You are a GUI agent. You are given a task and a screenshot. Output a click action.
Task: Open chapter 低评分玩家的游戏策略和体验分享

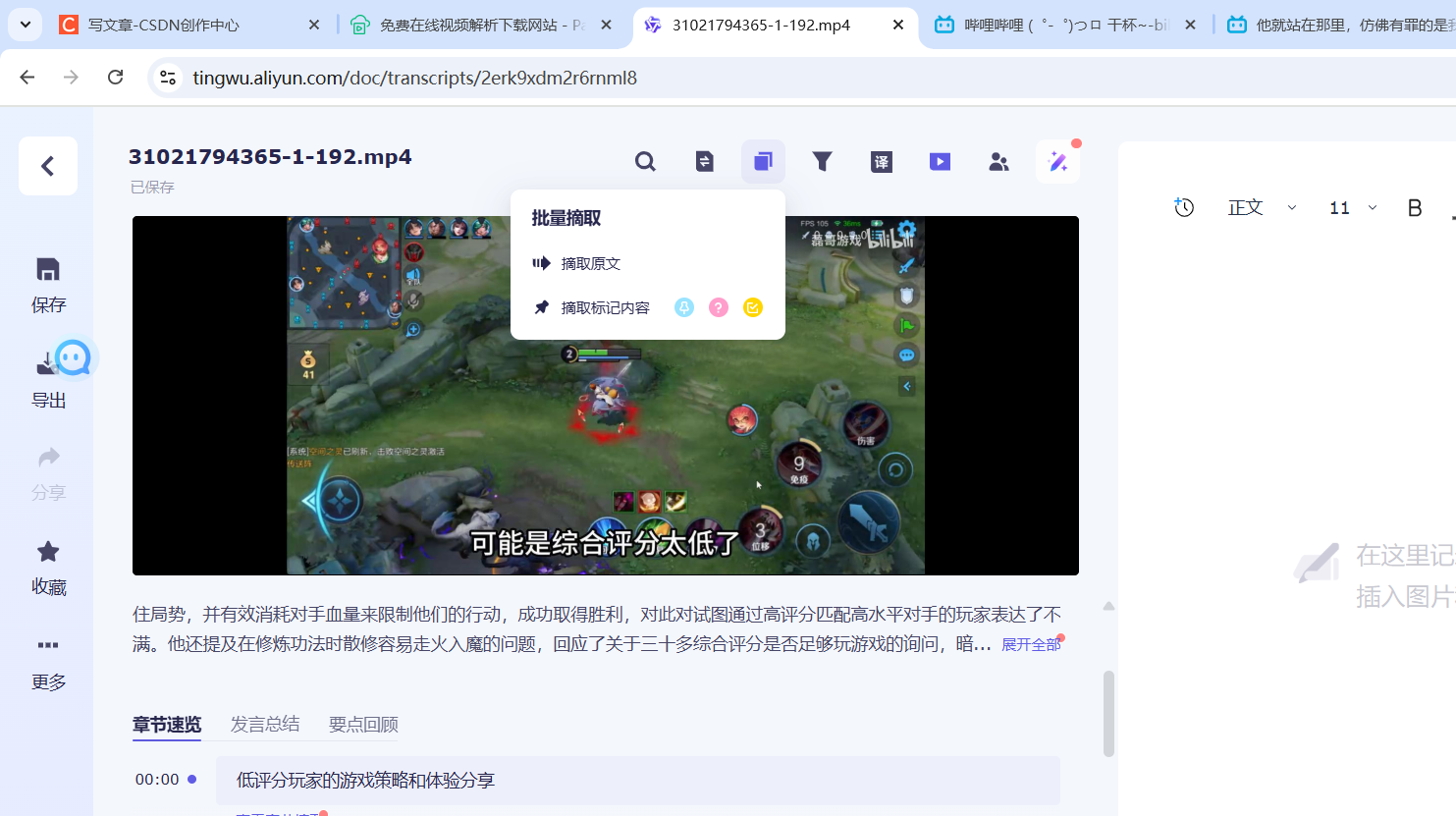point(638,780)
